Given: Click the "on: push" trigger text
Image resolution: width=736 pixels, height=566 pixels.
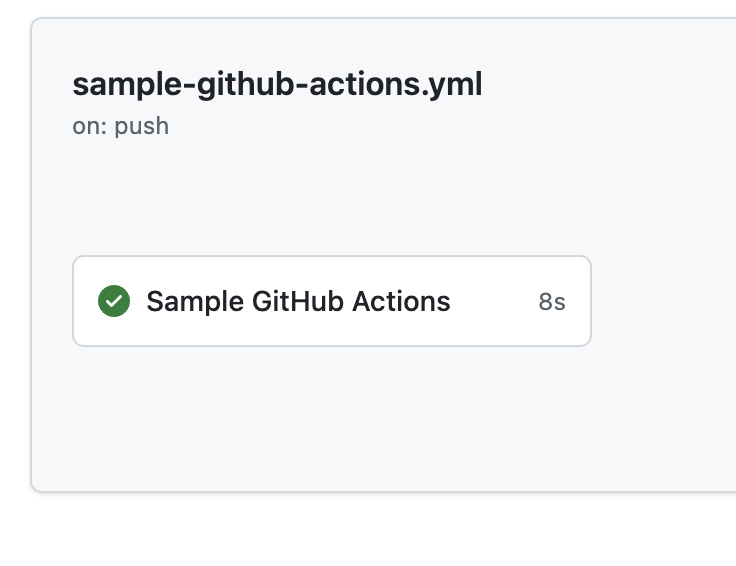Looking at the screenshot, I should tap(120, 127).
